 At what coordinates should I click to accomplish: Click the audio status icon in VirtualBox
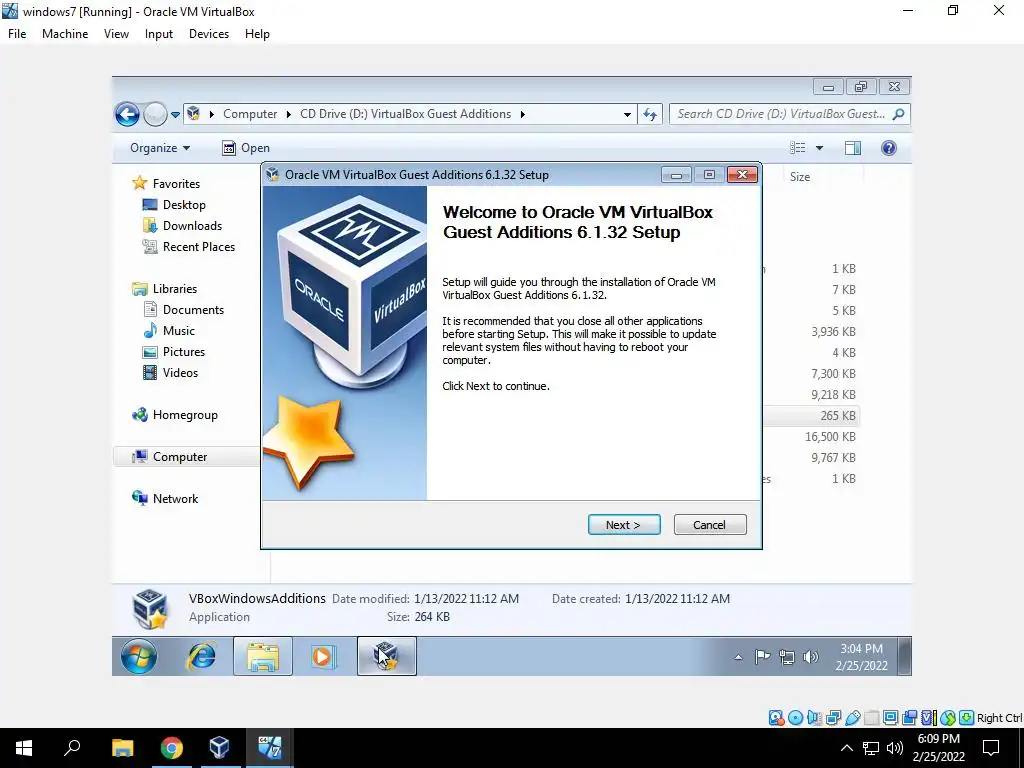coord(814,718)
